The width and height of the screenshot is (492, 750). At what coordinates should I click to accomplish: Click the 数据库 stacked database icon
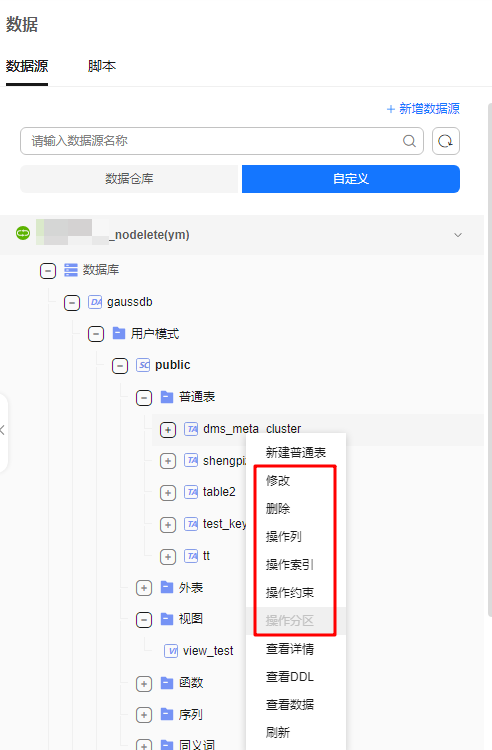[x=71, y=270]
